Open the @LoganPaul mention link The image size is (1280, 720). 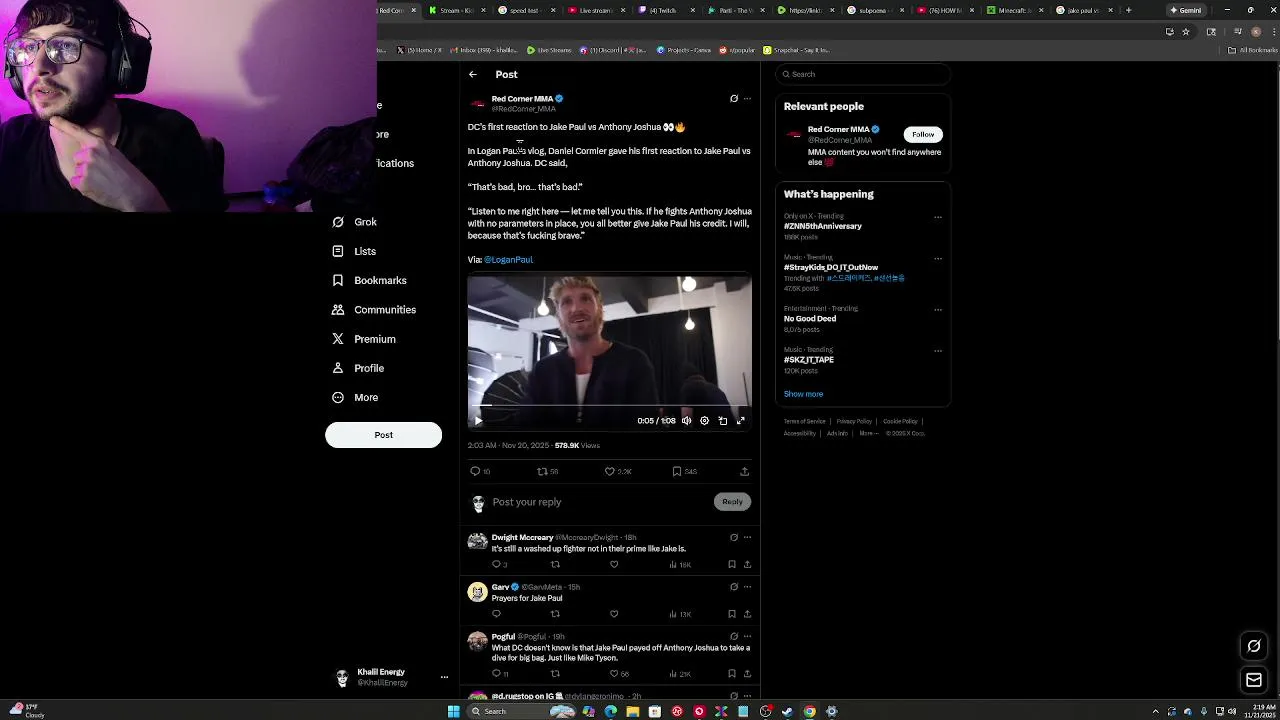[508, 260]
